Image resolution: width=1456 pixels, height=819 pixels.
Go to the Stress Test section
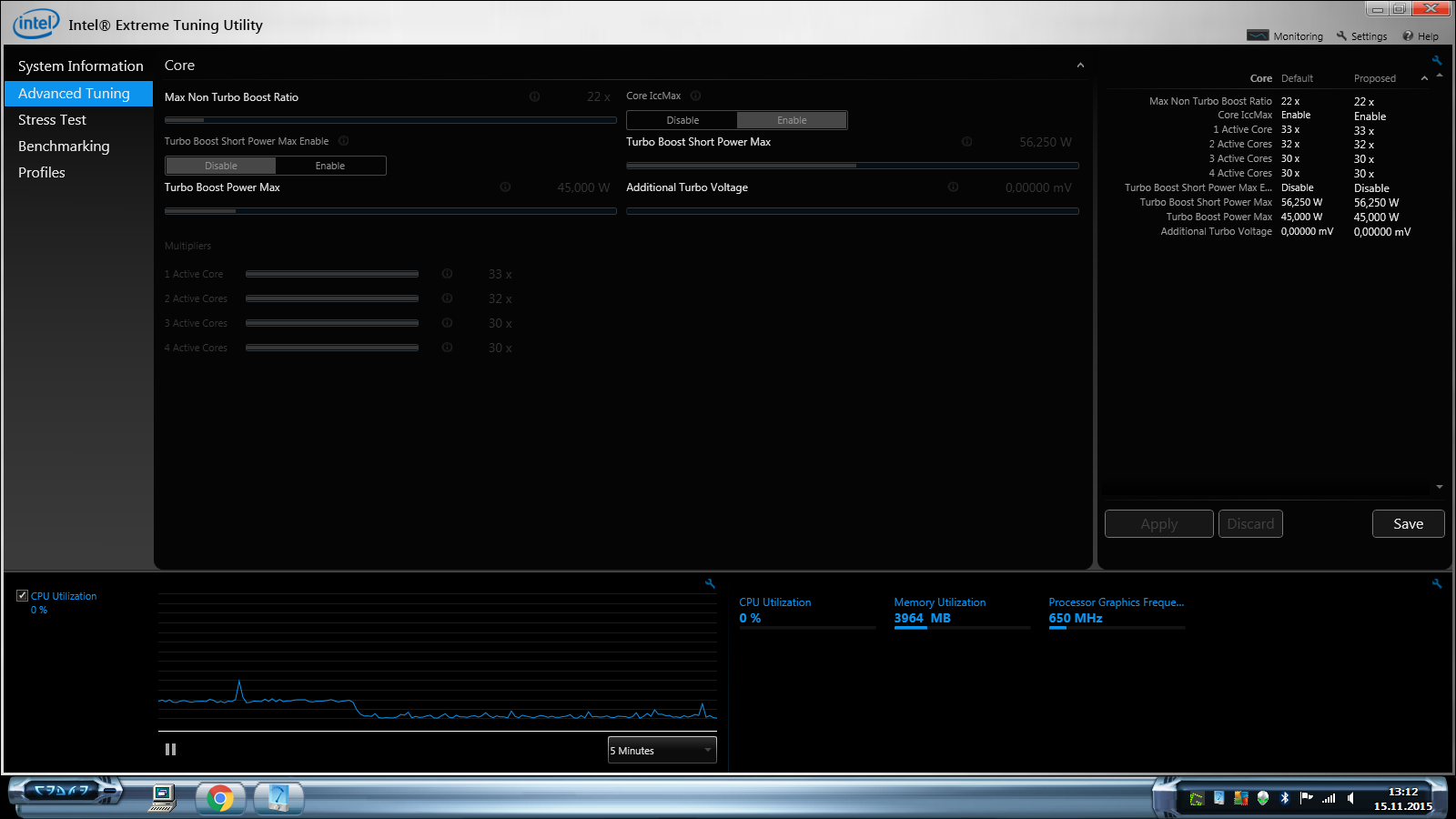(x=52, y=120)
